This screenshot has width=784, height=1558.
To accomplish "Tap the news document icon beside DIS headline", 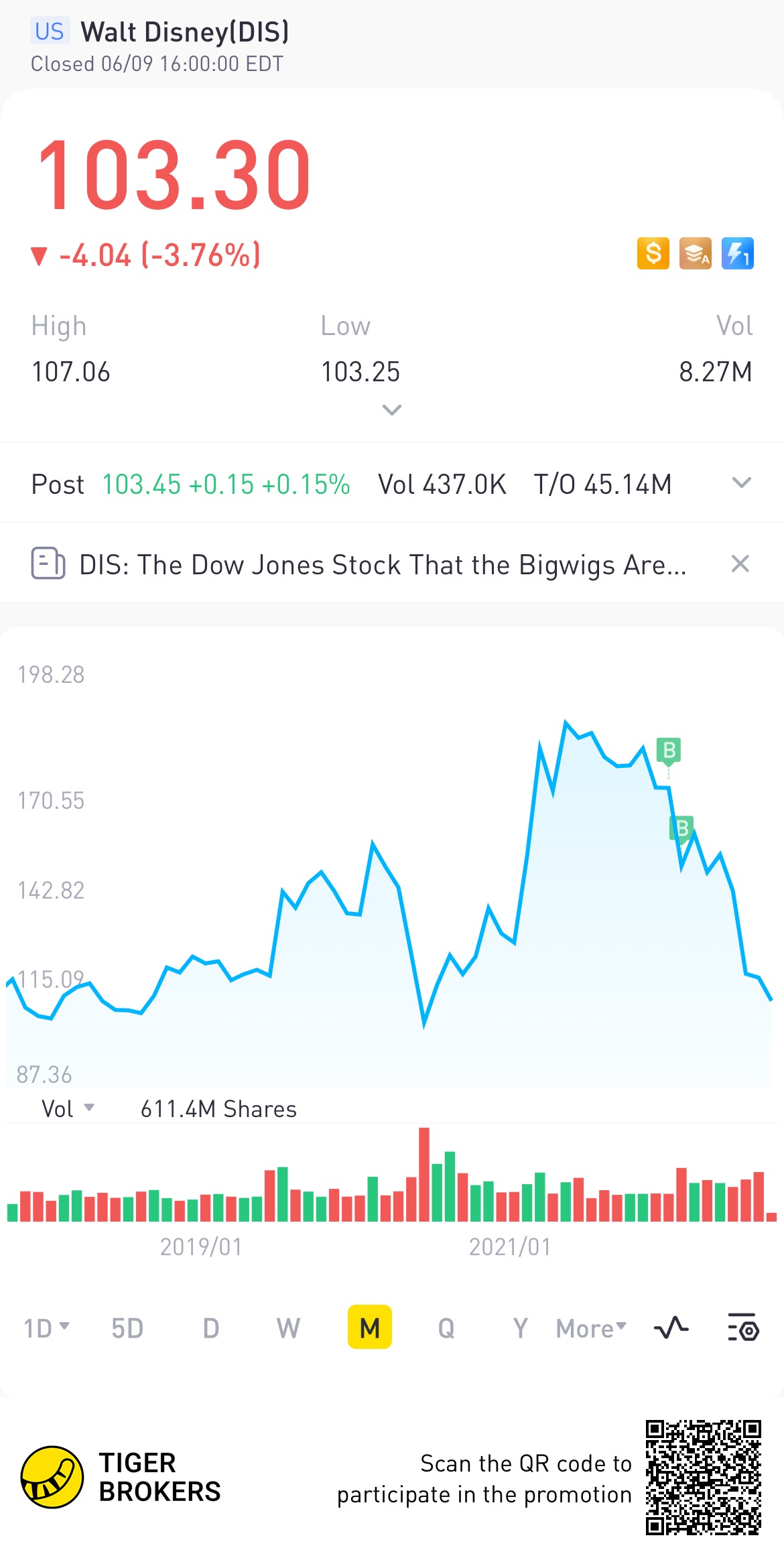I will pyautogui.click(x=48, y=564).
